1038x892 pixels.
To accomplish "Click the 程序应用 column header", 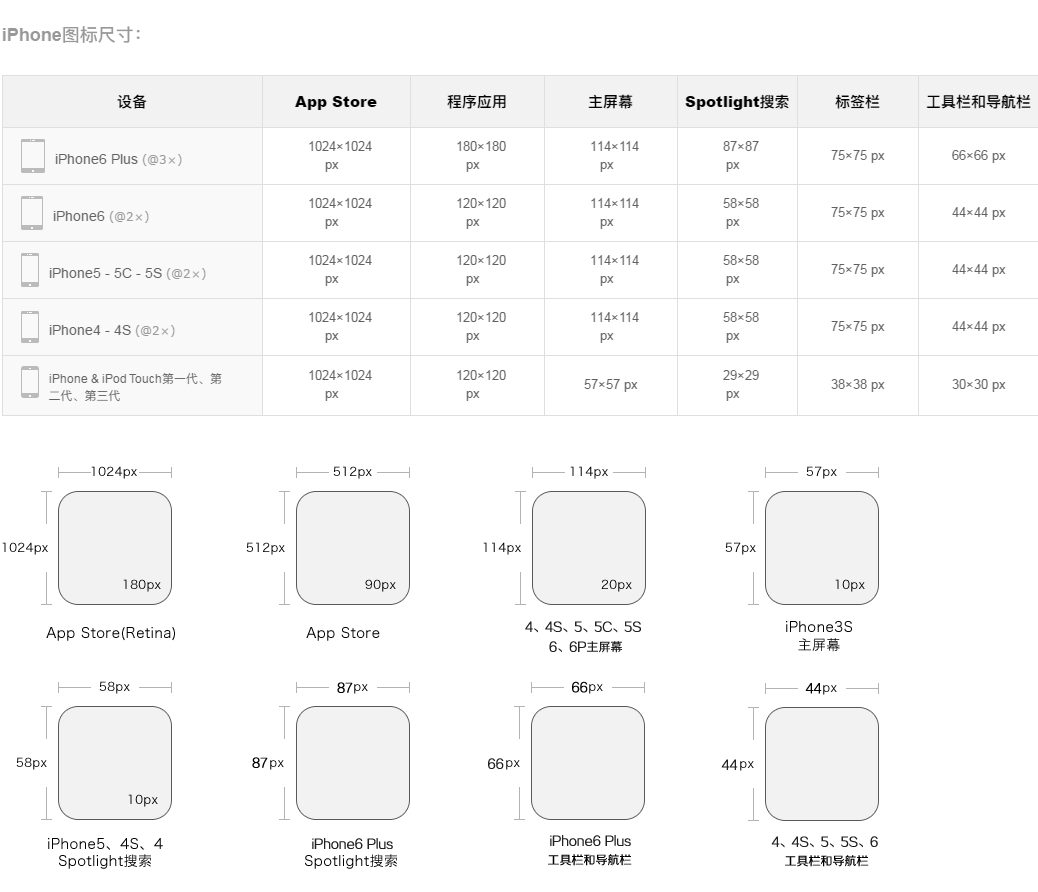I will tap(477, 102).
